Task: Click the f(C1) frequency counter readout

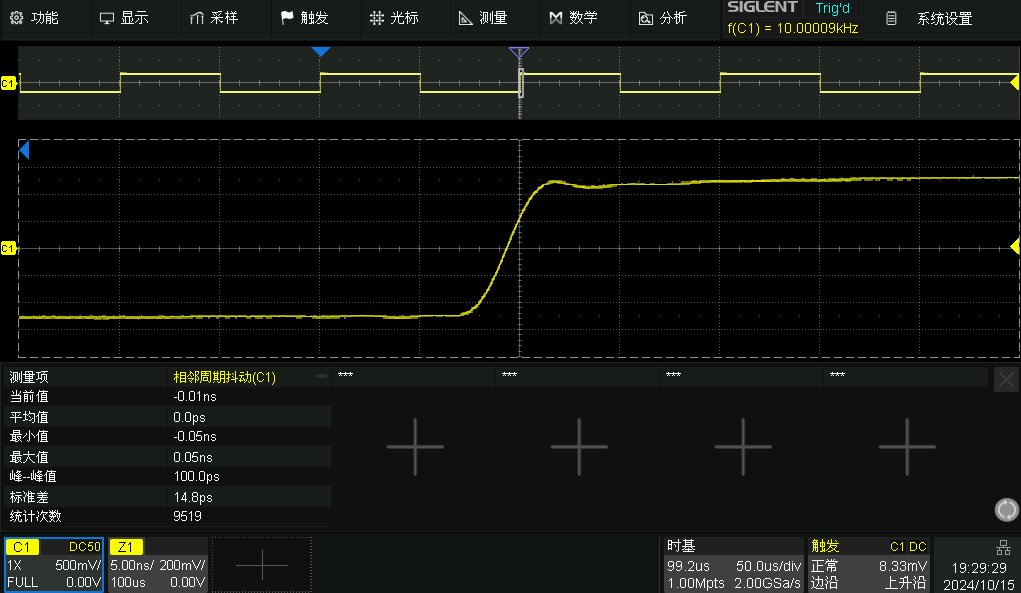Action: point(792,29)
